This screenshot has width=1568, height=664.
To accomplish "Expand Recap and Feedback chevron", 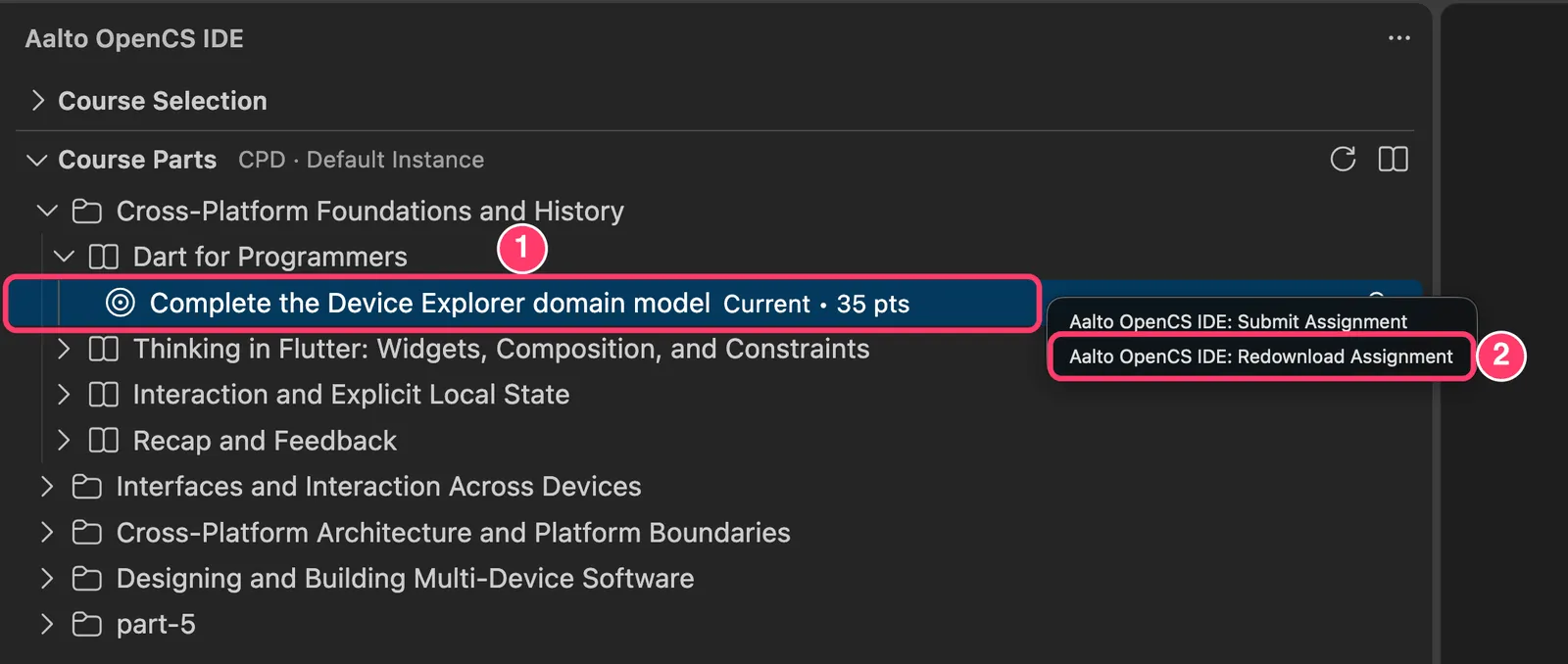I will click(x=64, y=441).
